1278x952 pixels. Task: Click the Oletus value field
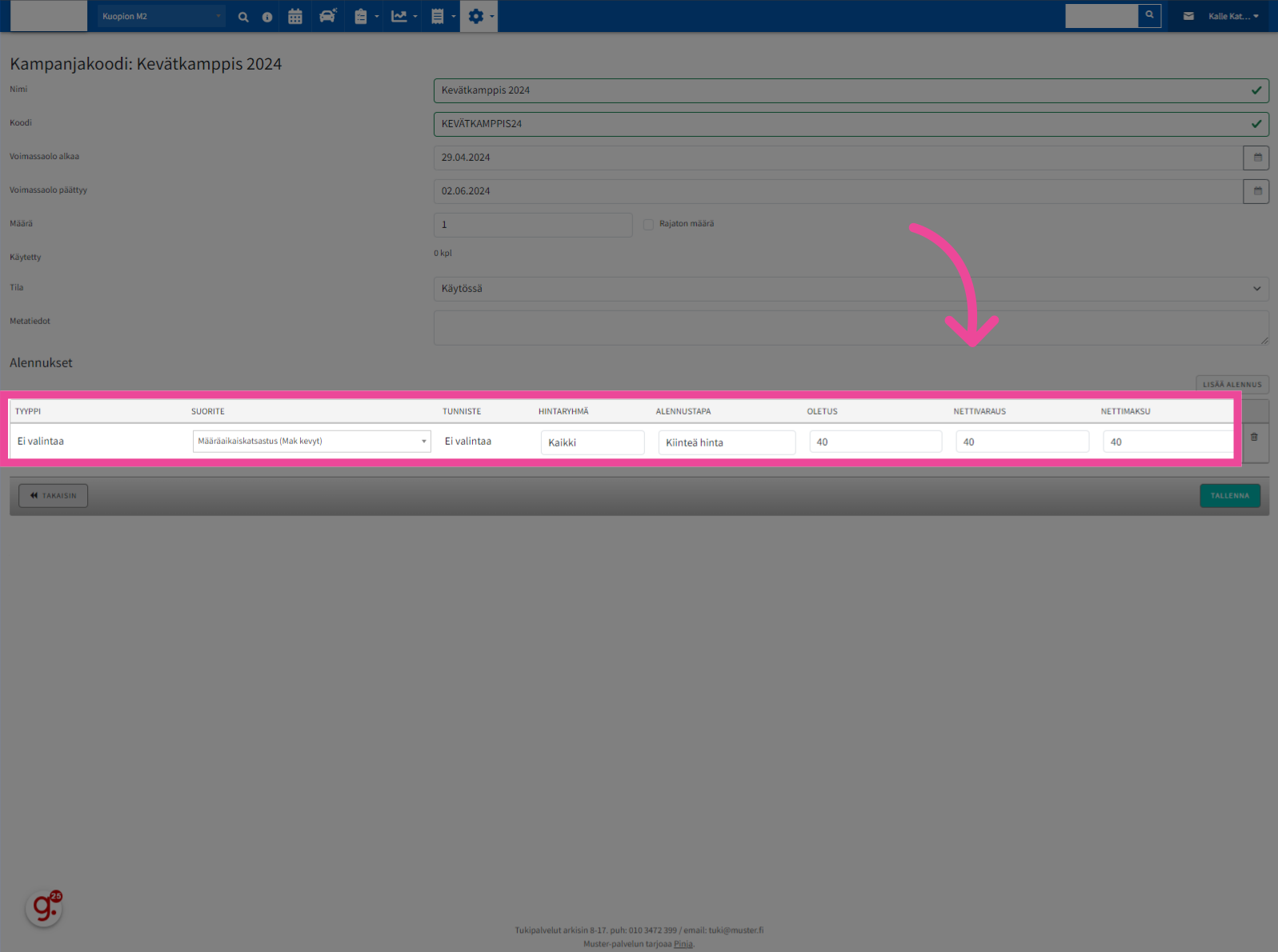[875, 442]
